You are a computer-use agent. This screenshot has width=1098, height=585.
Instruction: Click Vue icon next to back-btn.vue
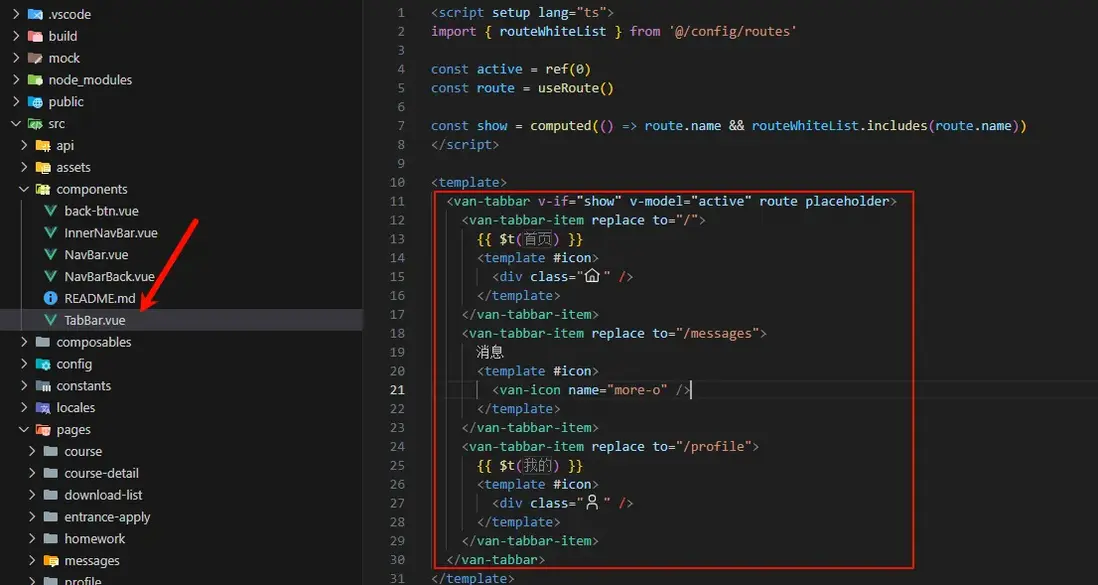tap(50, 211)
